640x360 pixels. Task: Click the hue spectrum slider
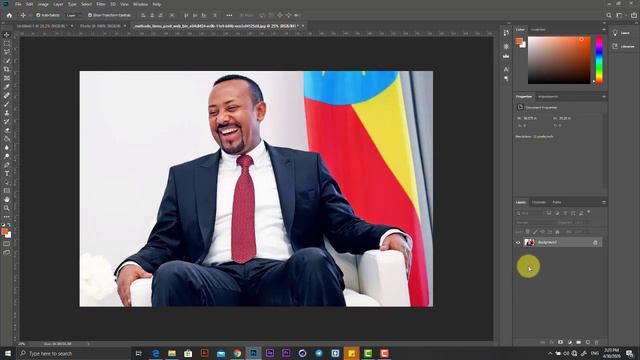[x=599, y=60]
